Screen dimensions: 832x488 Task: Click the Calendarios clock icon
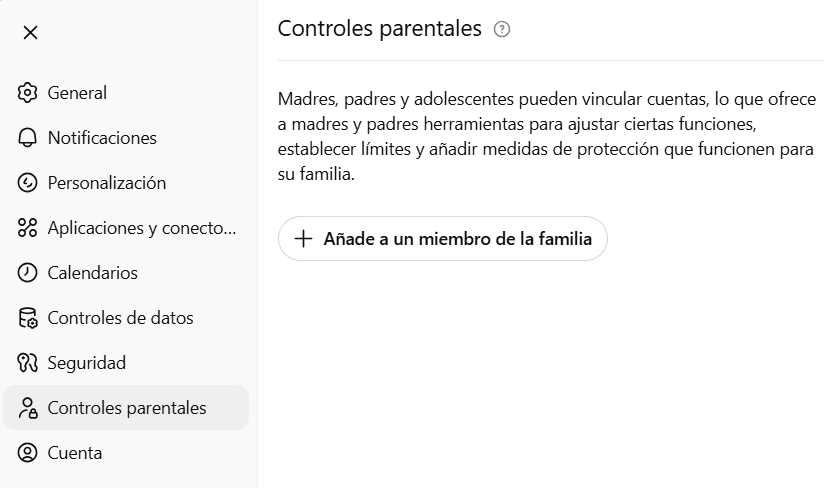pyautogui.click(x=28, y=273)
